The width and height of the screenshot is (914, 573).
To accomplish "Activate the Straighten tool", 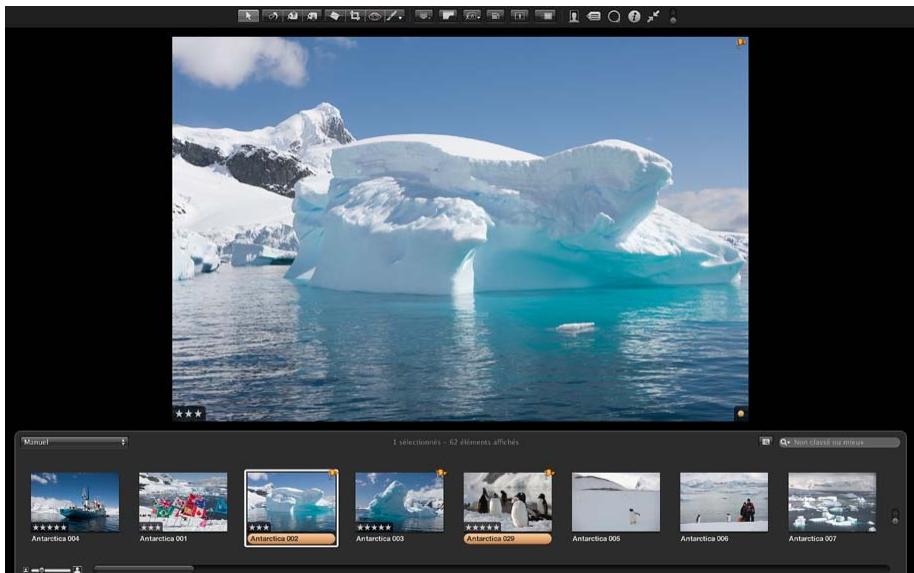I will (334, 16).
